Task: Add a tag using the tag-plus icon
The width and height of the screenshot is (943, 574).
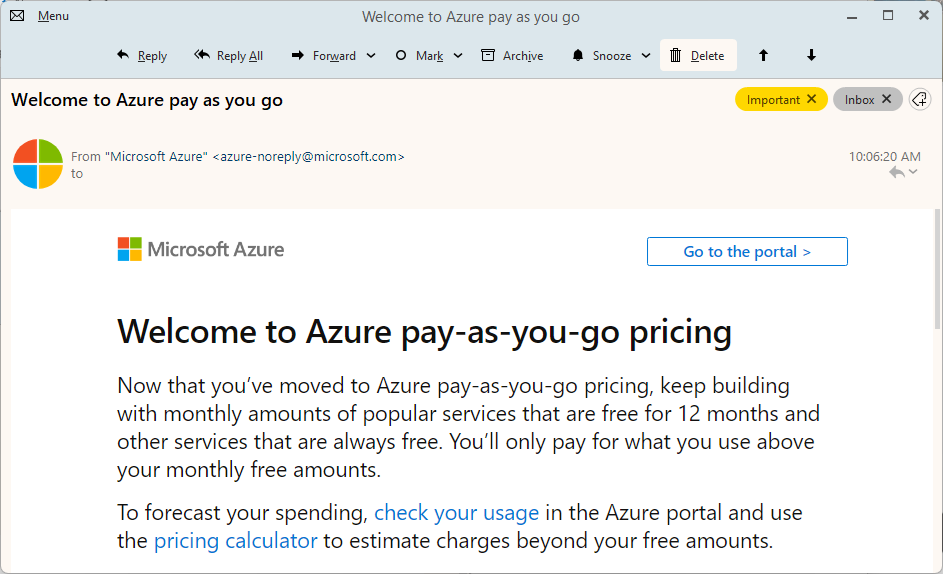Action: 920,99
